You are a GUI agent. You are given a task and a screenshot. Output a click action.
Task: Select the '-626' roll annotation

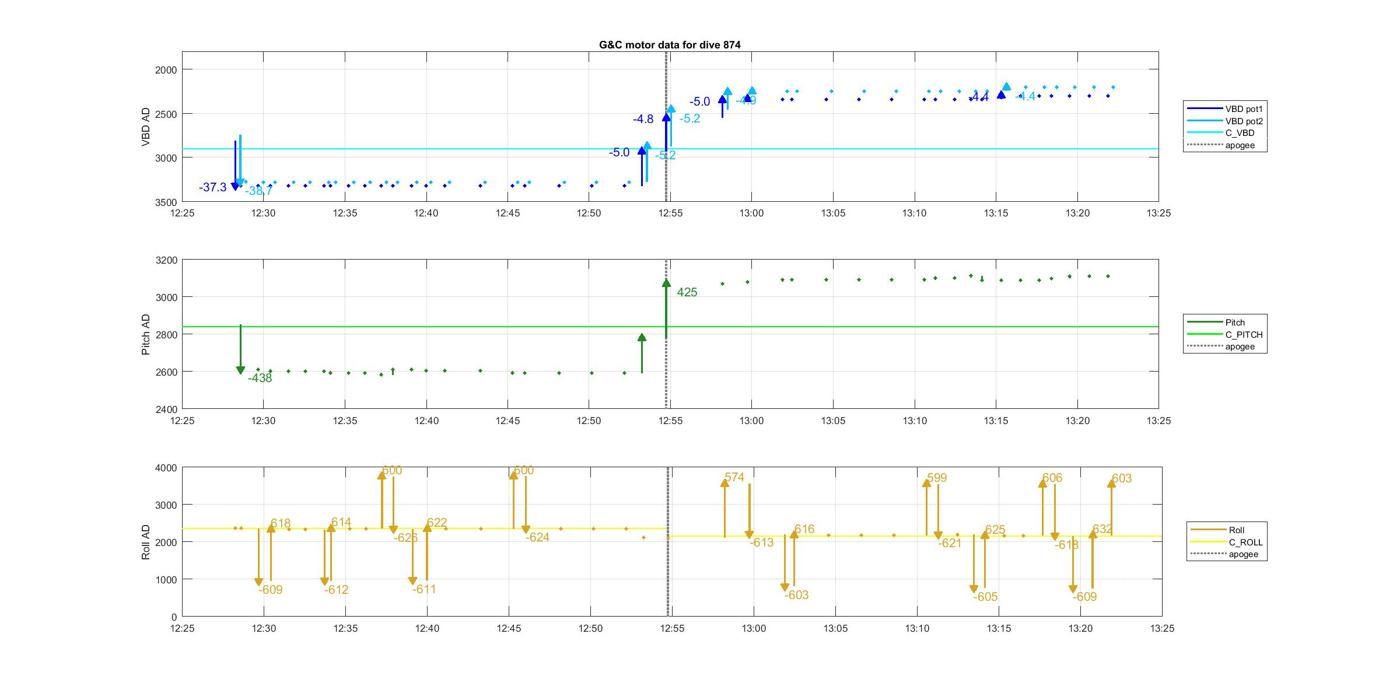pyautogui.click(x=406, y=537)
